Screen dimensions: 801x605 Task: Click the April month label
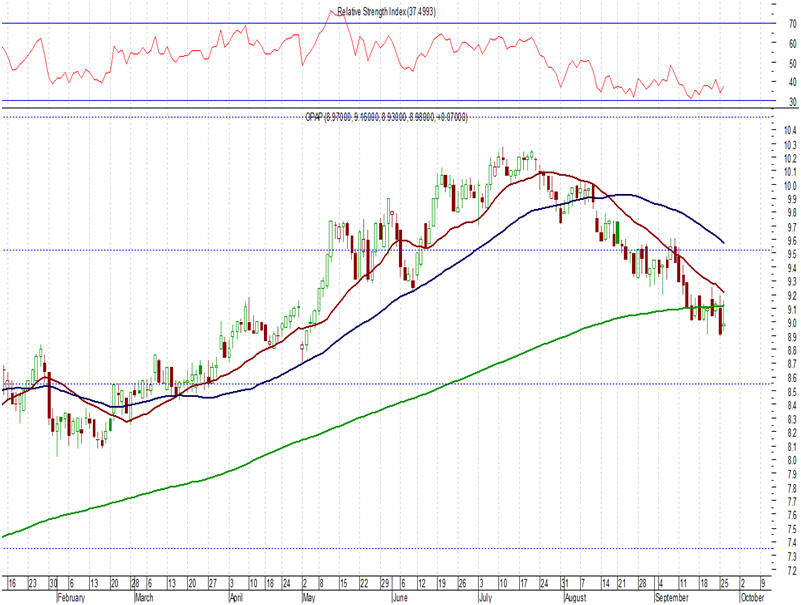tap(236, 597)
